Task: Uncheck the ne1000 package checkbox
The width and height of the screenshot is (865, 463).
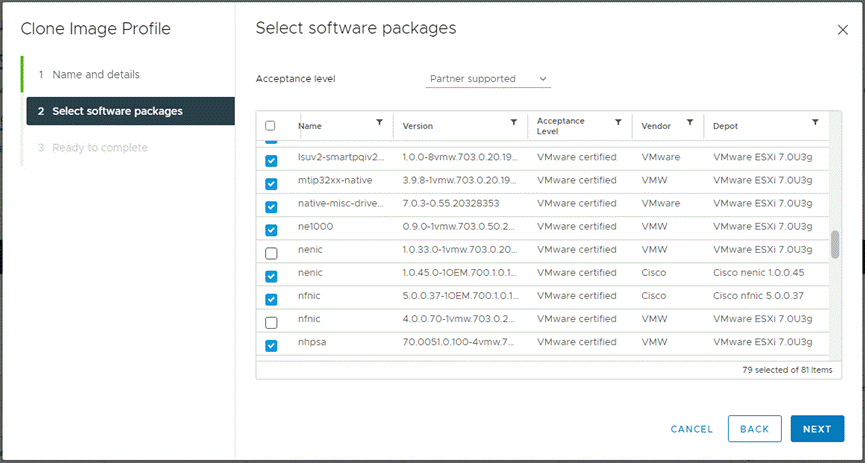Action: click(271, 230)
